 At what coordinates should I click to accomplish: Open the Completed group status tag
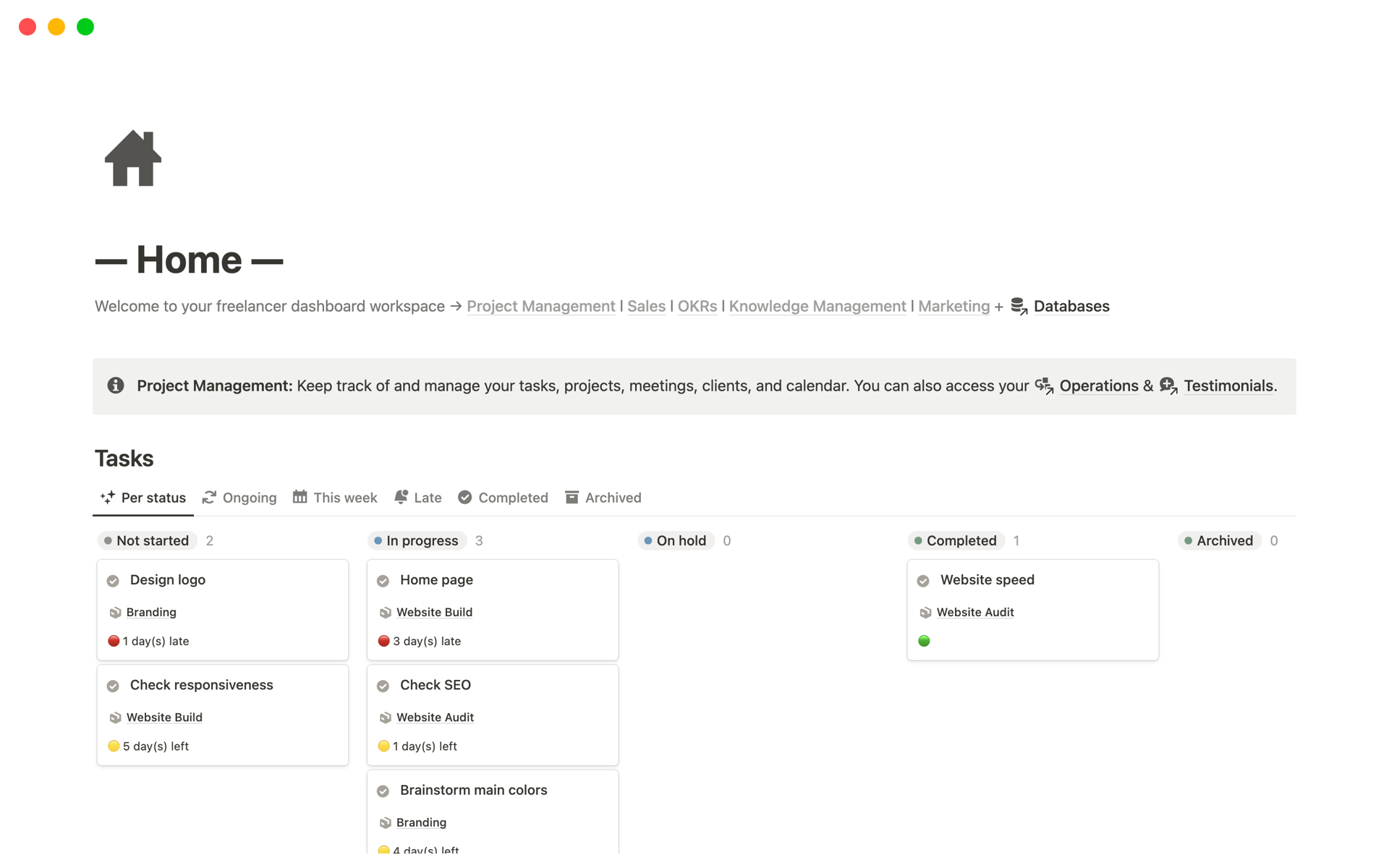click(x=956, y=541)
